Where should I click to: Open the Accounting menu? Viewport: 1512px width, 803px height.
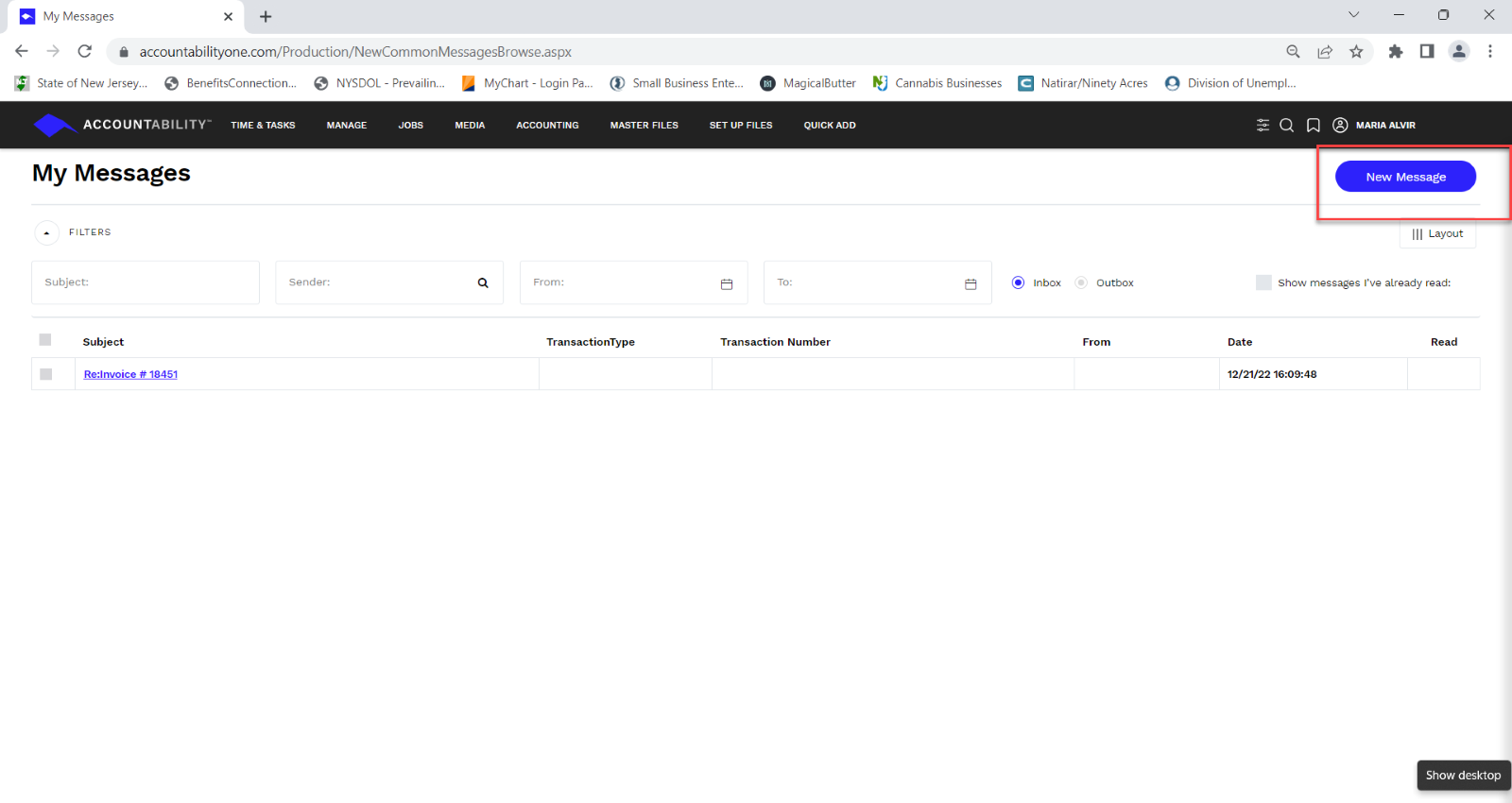tap(547, 125)
